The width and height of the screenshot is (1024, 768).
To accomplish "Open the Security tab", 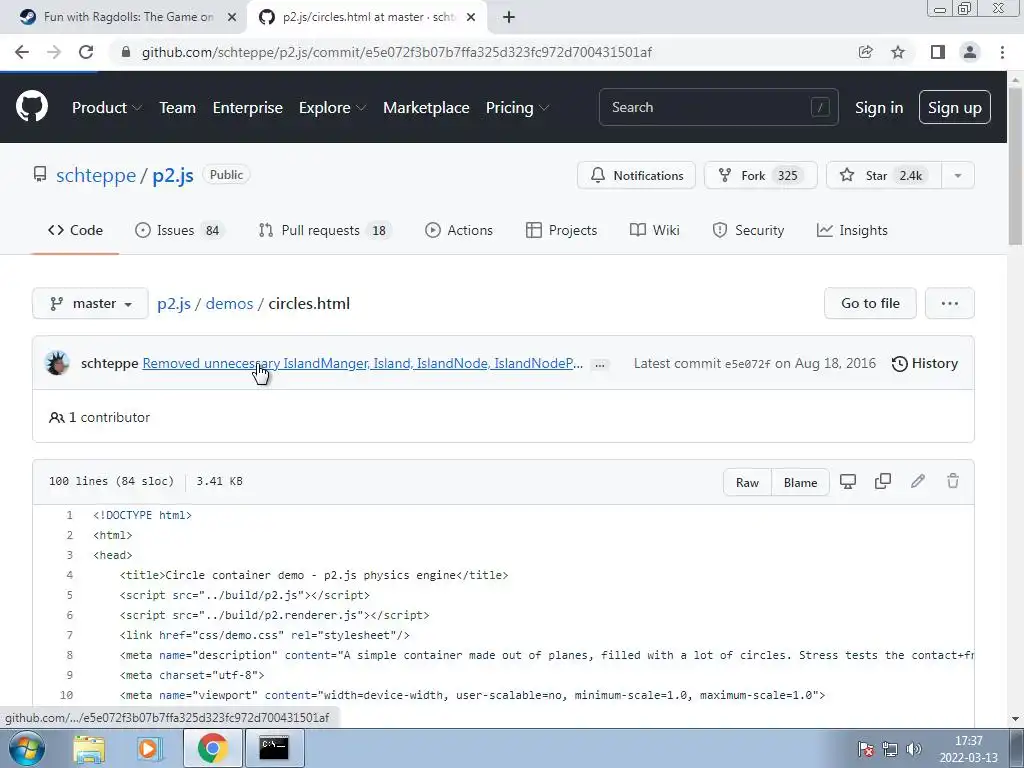I will click(x=748, y=231).
